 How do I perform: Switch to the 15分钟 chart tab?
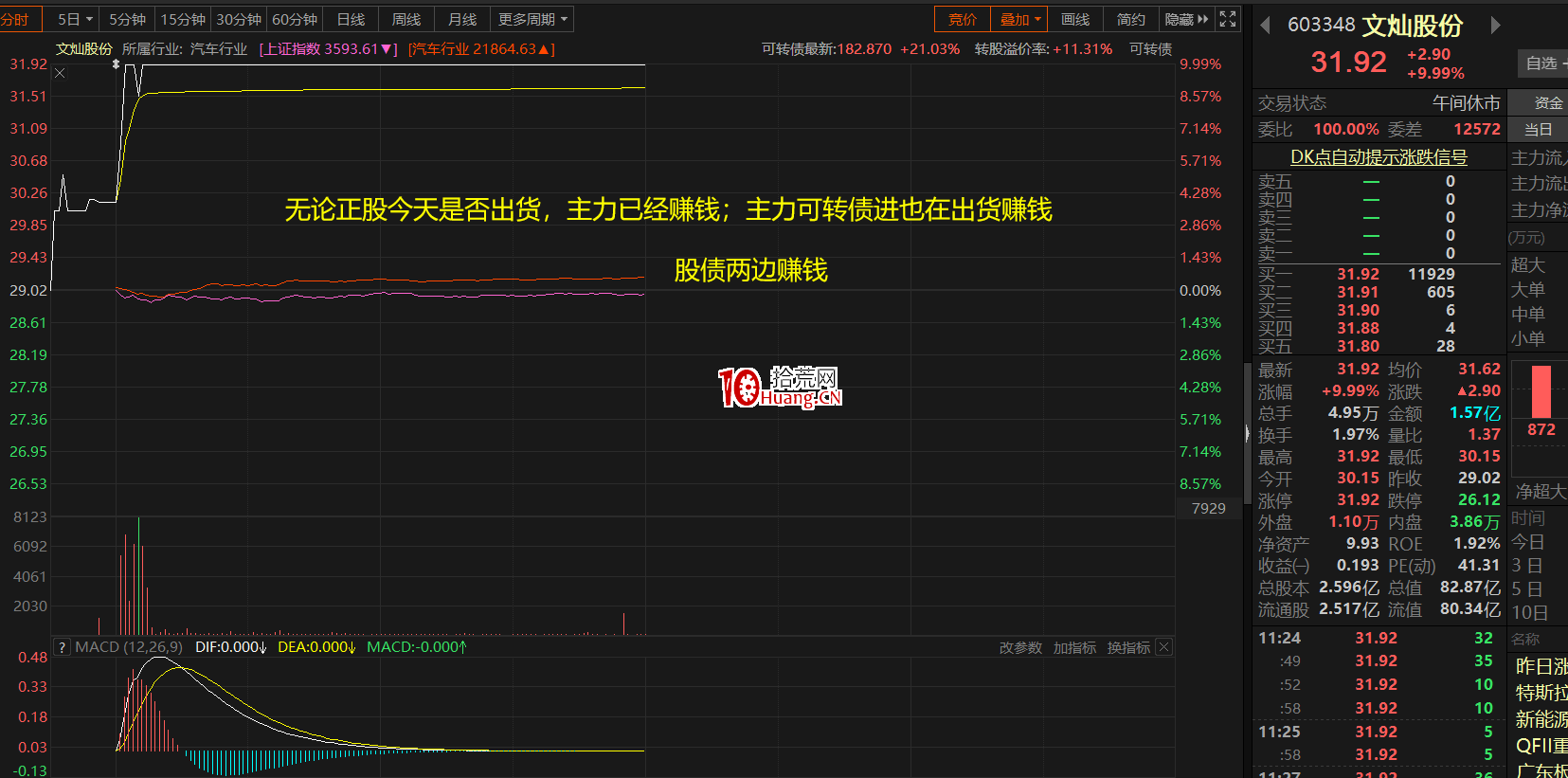click(183, 19)
